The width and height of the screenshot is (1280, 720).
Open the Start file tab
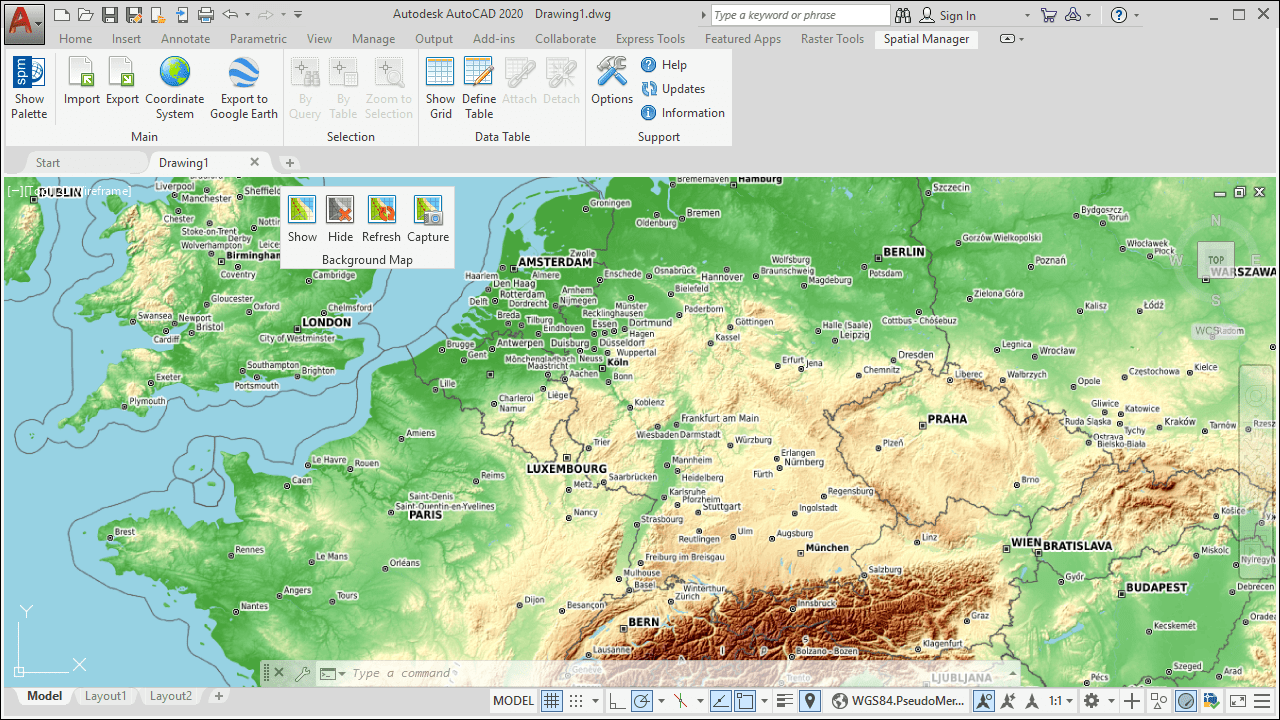(x=48, y=163)
